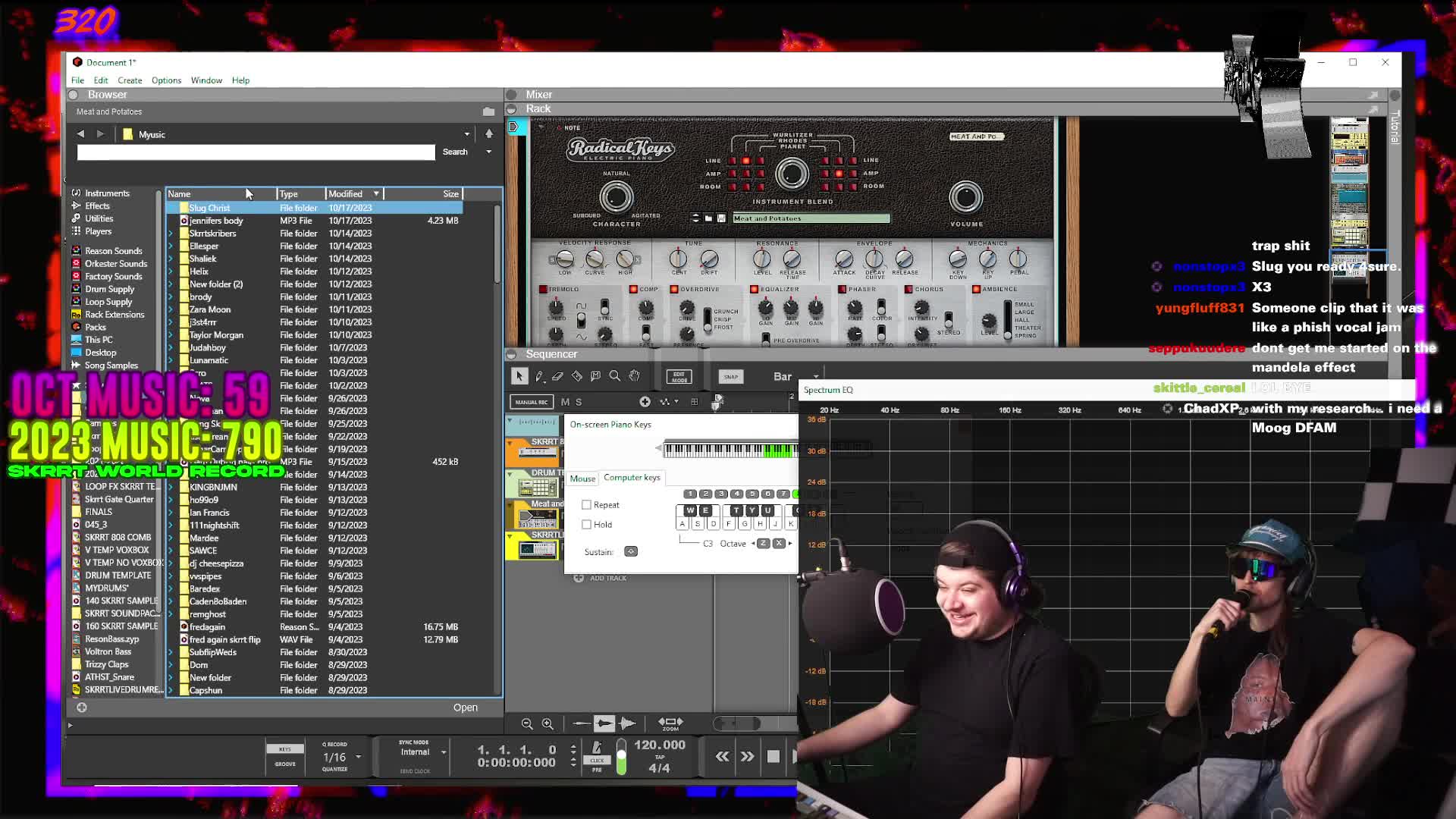Viewport: 1456px width, 819px height.
Task: Switch to the Computer keys tab
Action: 632,478
